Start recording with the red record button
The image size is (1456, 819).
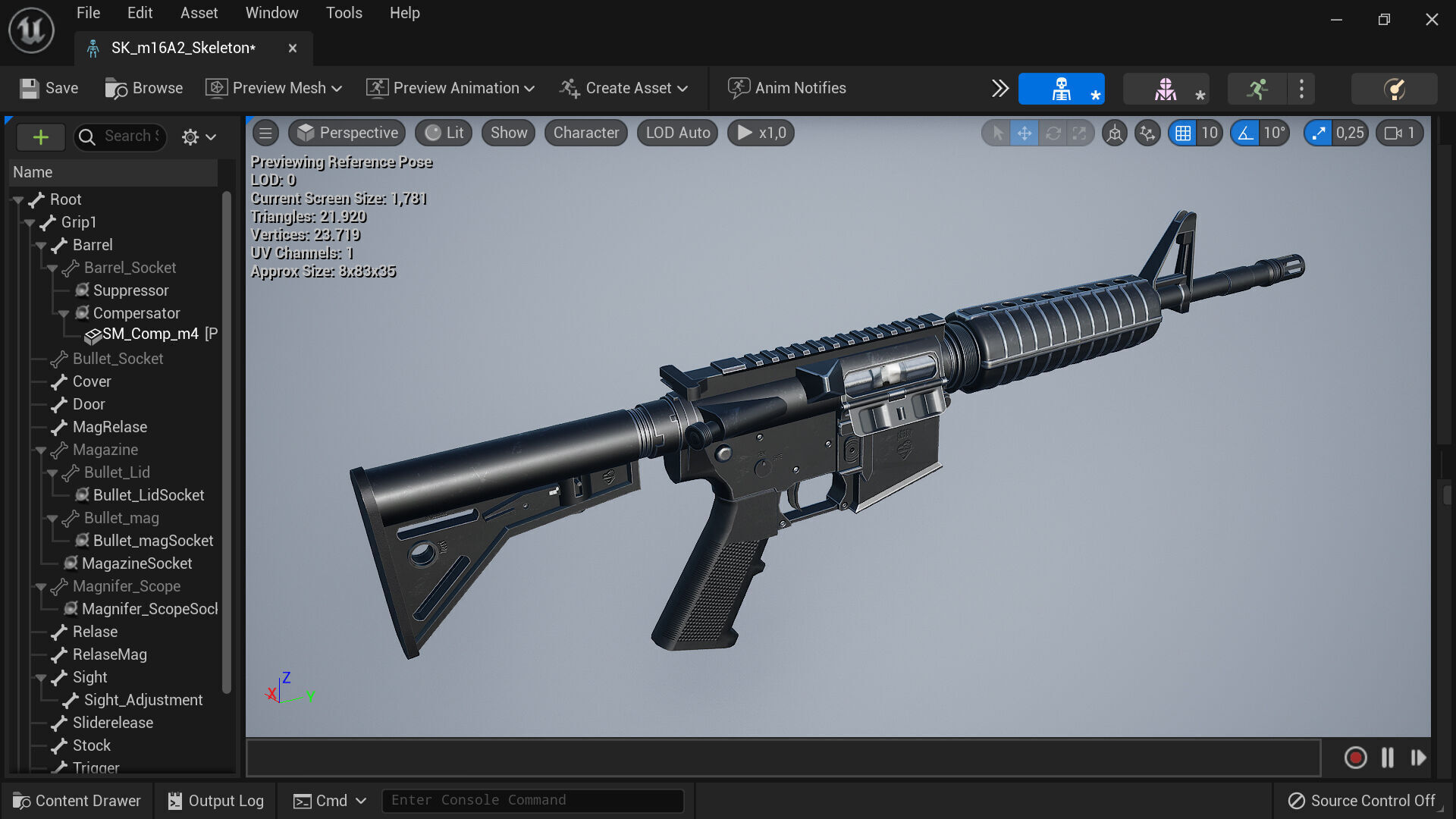[x=1355, y=758]
